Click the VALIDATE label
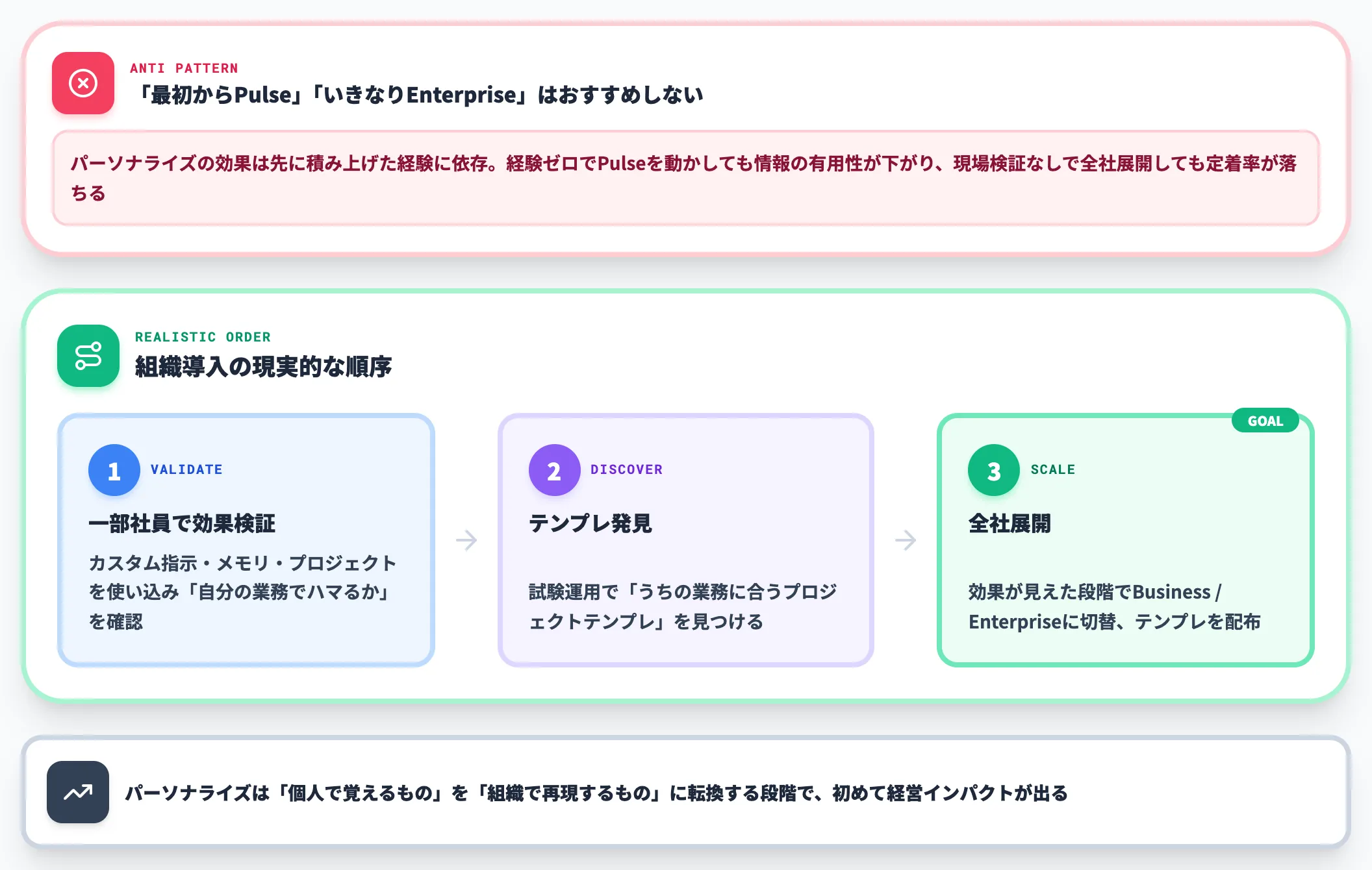Screen dimensions: 1372x870 pyautogui.click(x=186, y=469)
